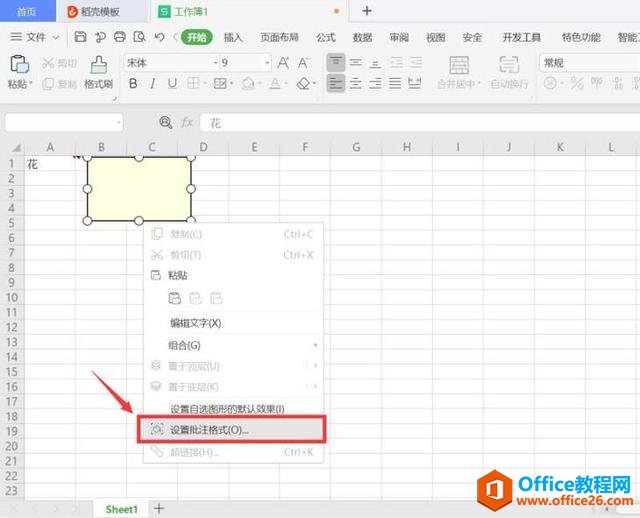Choose 编辑文字(X) in context menu

click(233, 323)
